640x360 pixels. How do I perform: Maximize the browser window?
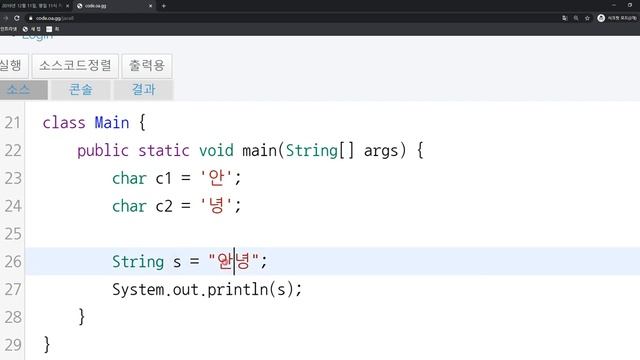tap(630, 5)
